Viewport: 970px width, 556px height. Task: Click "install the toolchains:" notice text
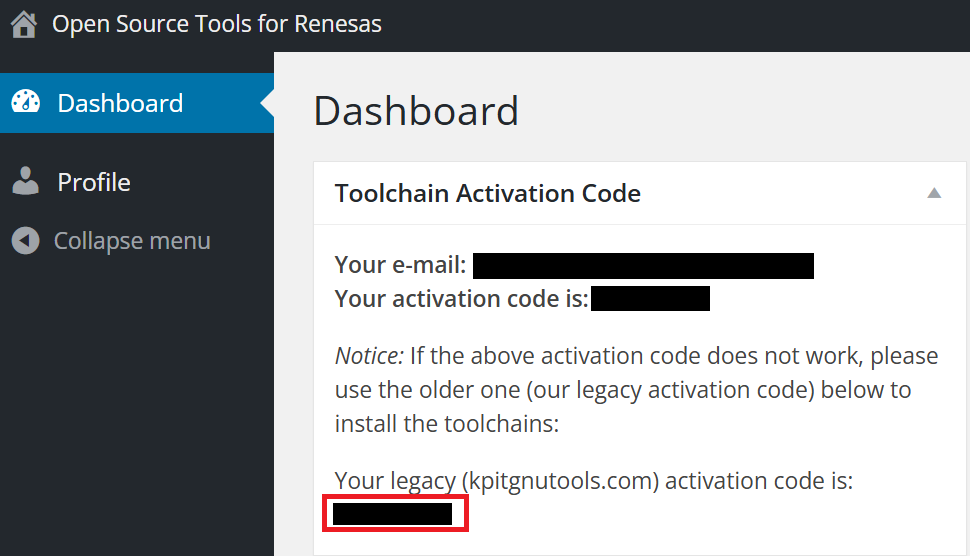point(446,423)
